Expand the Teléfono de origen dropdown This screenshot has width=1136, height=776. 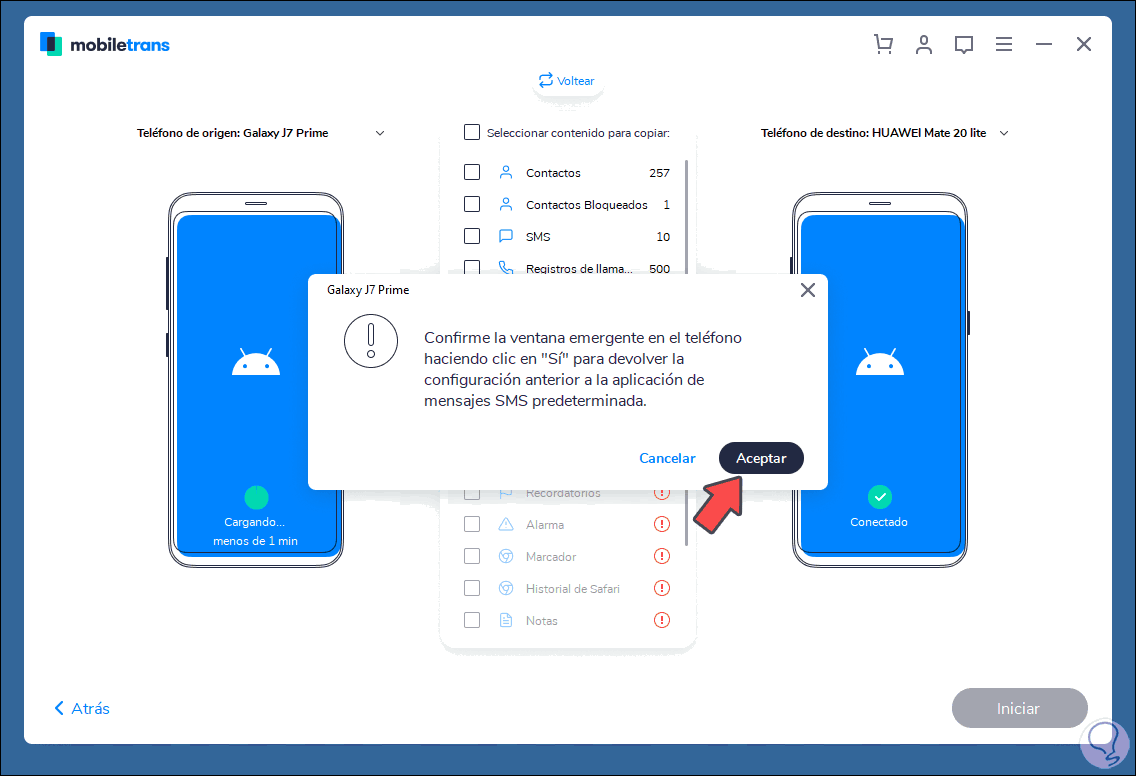(x=380, y=133)
